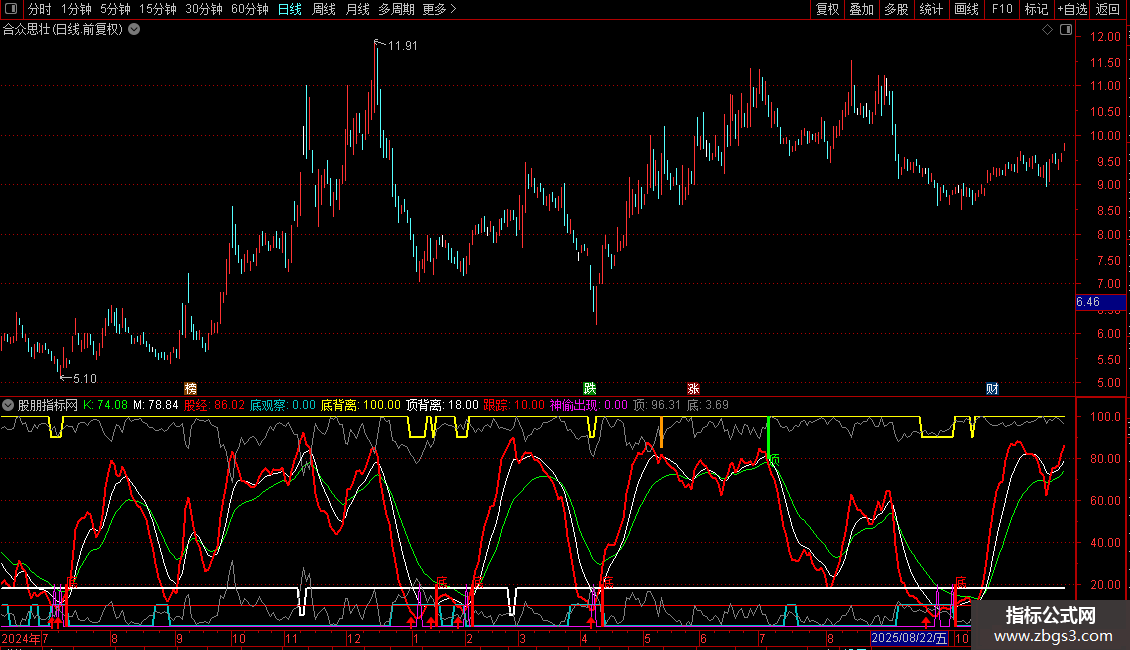1130x650 pixels.
Task: Click the 11.91 high price label
Action: point(402,46)
